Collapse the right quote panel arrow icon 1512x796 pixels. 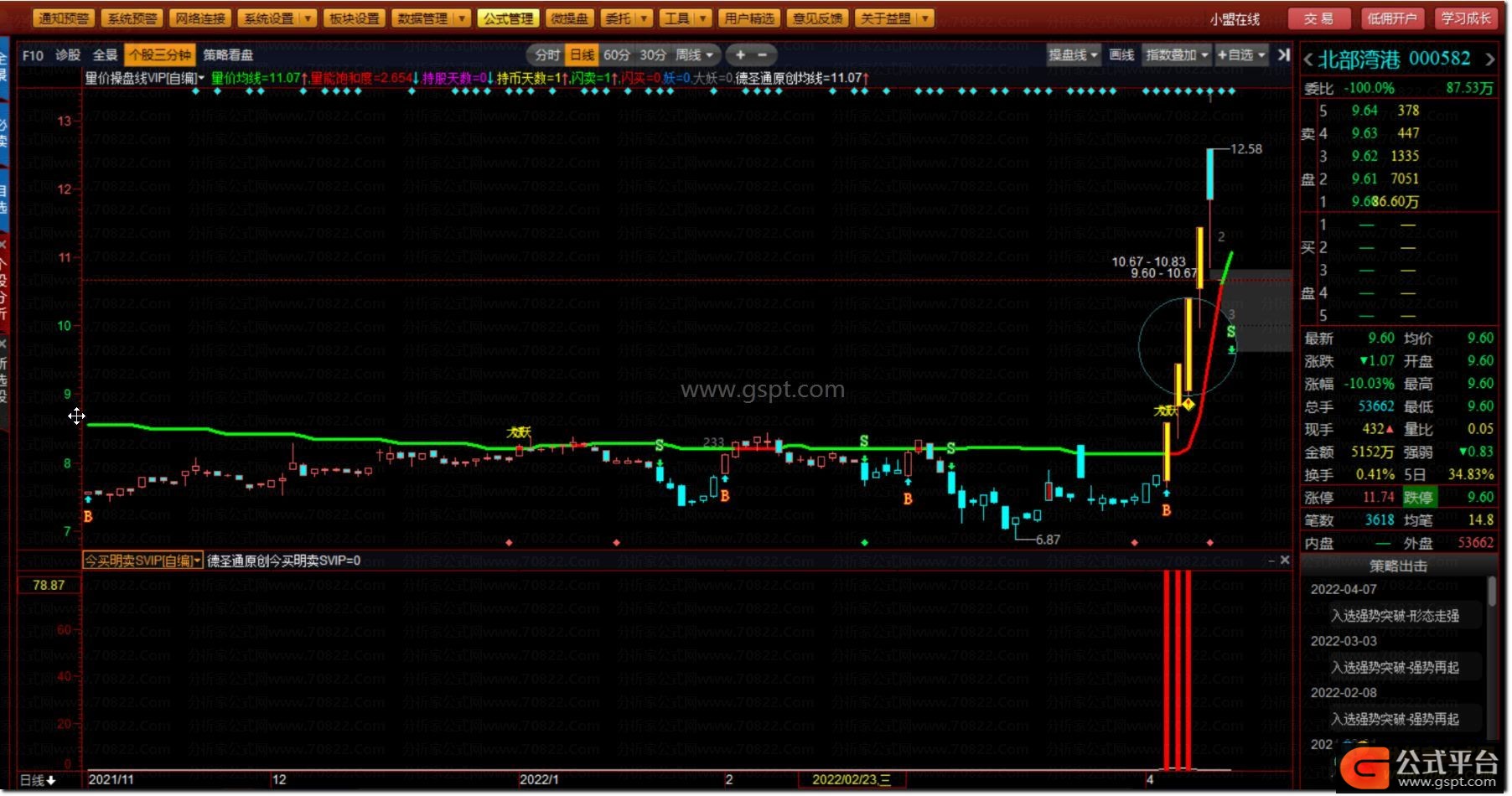[x=1283, y=55]
